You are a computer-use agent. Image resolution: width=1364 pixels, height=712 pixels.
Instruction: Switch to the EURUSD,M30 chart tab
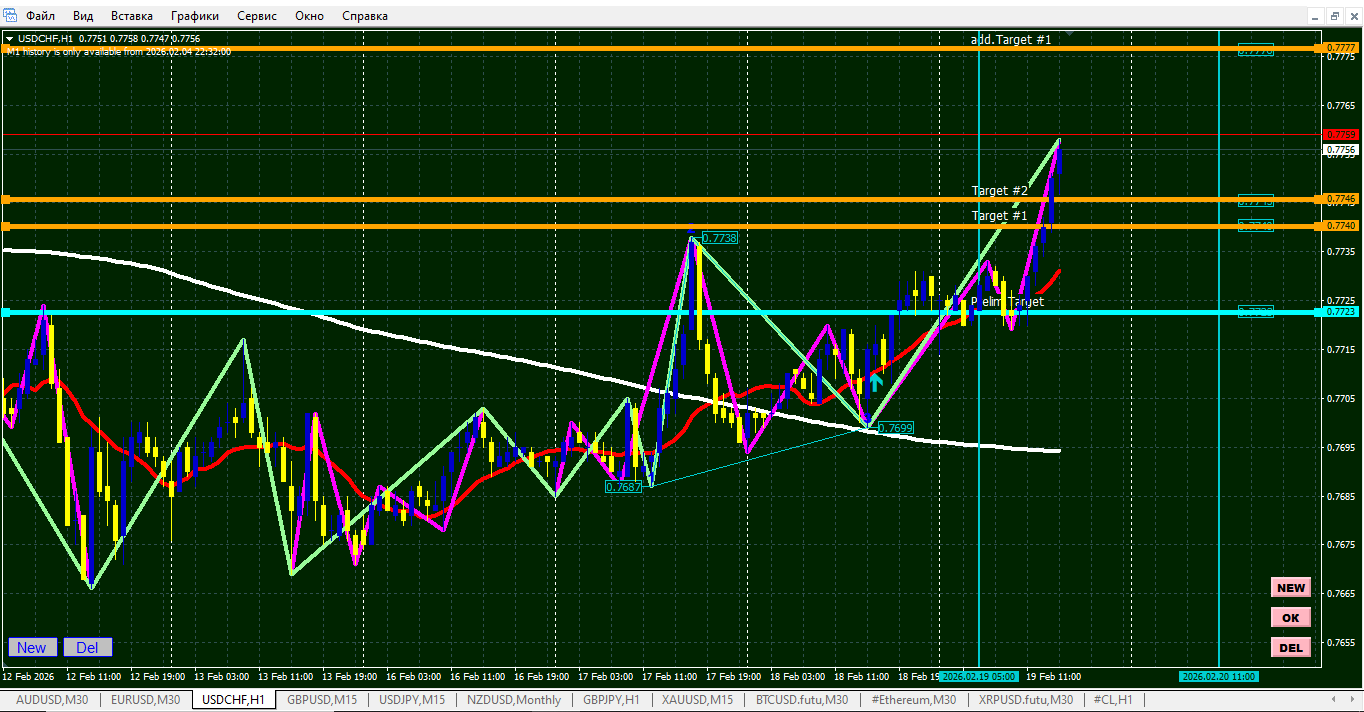(x=145, y=700)
